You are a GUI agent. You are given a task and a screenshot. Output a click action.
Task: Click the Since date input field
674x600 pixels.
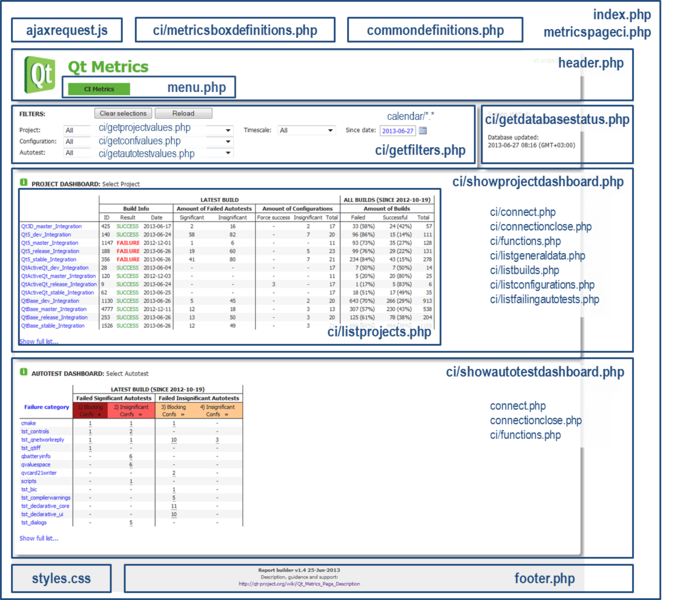pos(396,130)
